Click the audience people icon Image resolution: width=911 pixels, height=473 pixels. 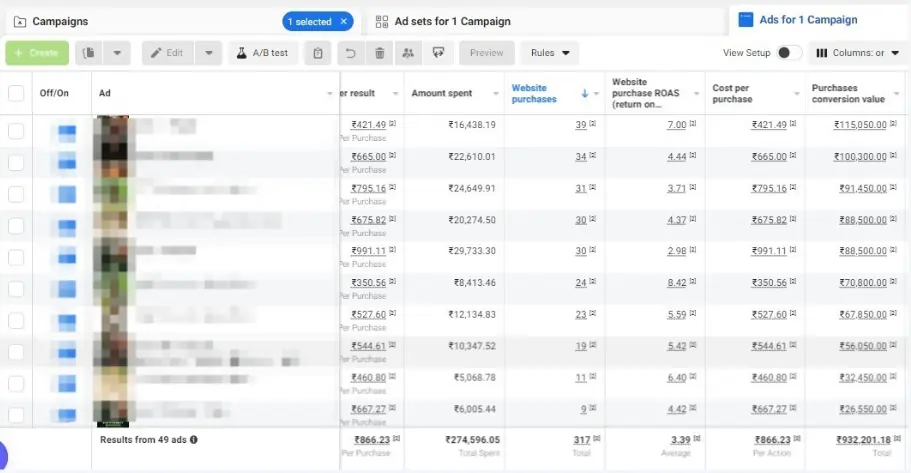point(407,53)
